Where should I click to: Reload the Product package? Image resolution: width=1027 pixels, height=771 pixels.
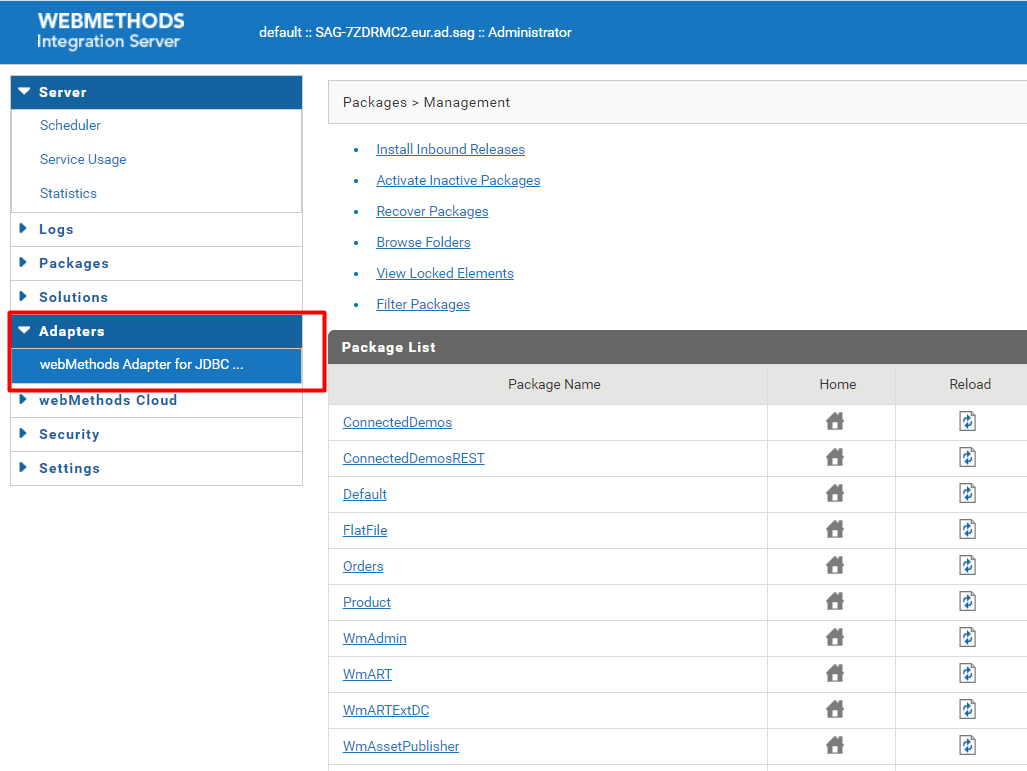pos(967,601)
